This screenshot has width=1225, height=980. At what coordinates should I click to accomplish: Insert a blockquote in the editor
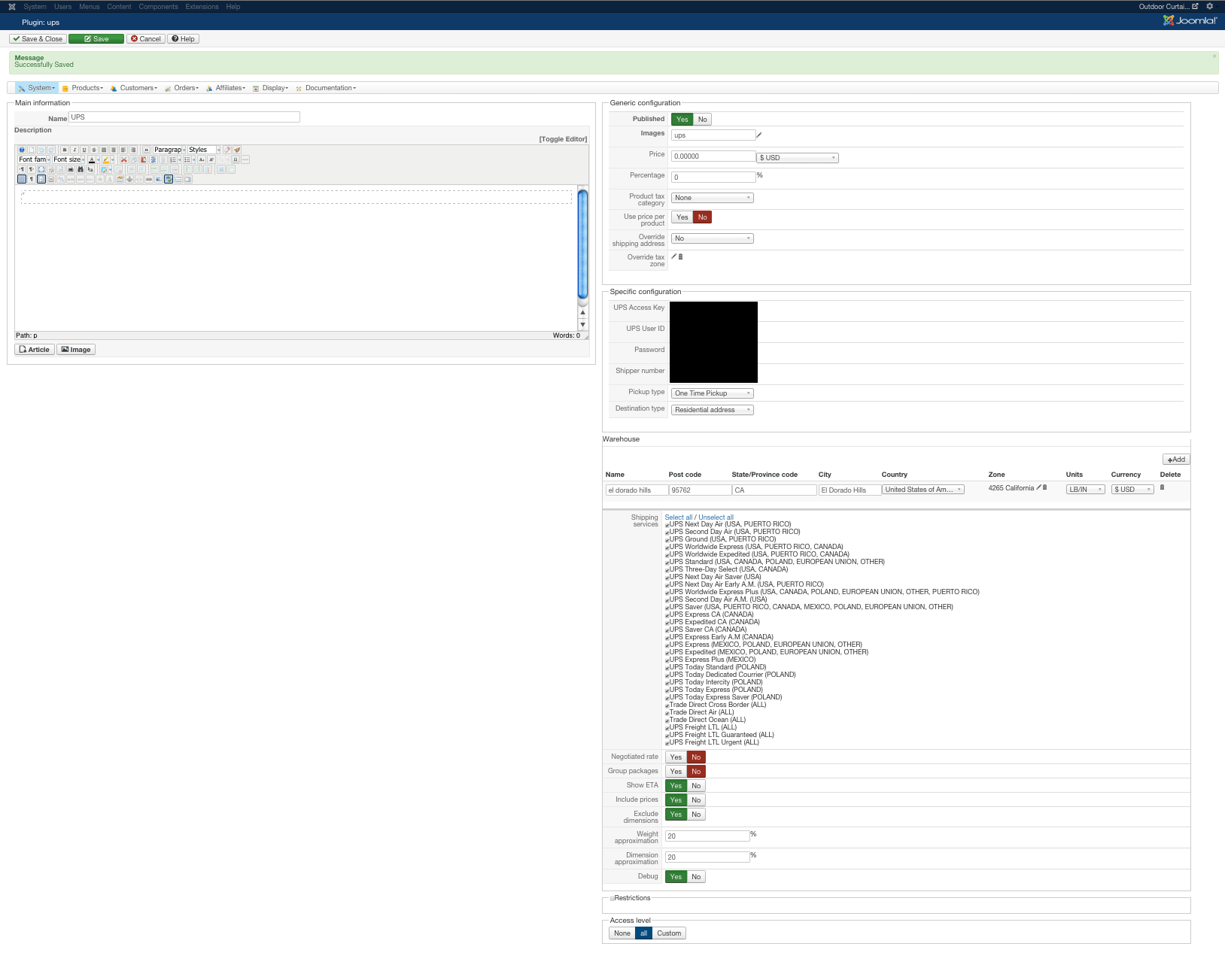coord(146,150)
